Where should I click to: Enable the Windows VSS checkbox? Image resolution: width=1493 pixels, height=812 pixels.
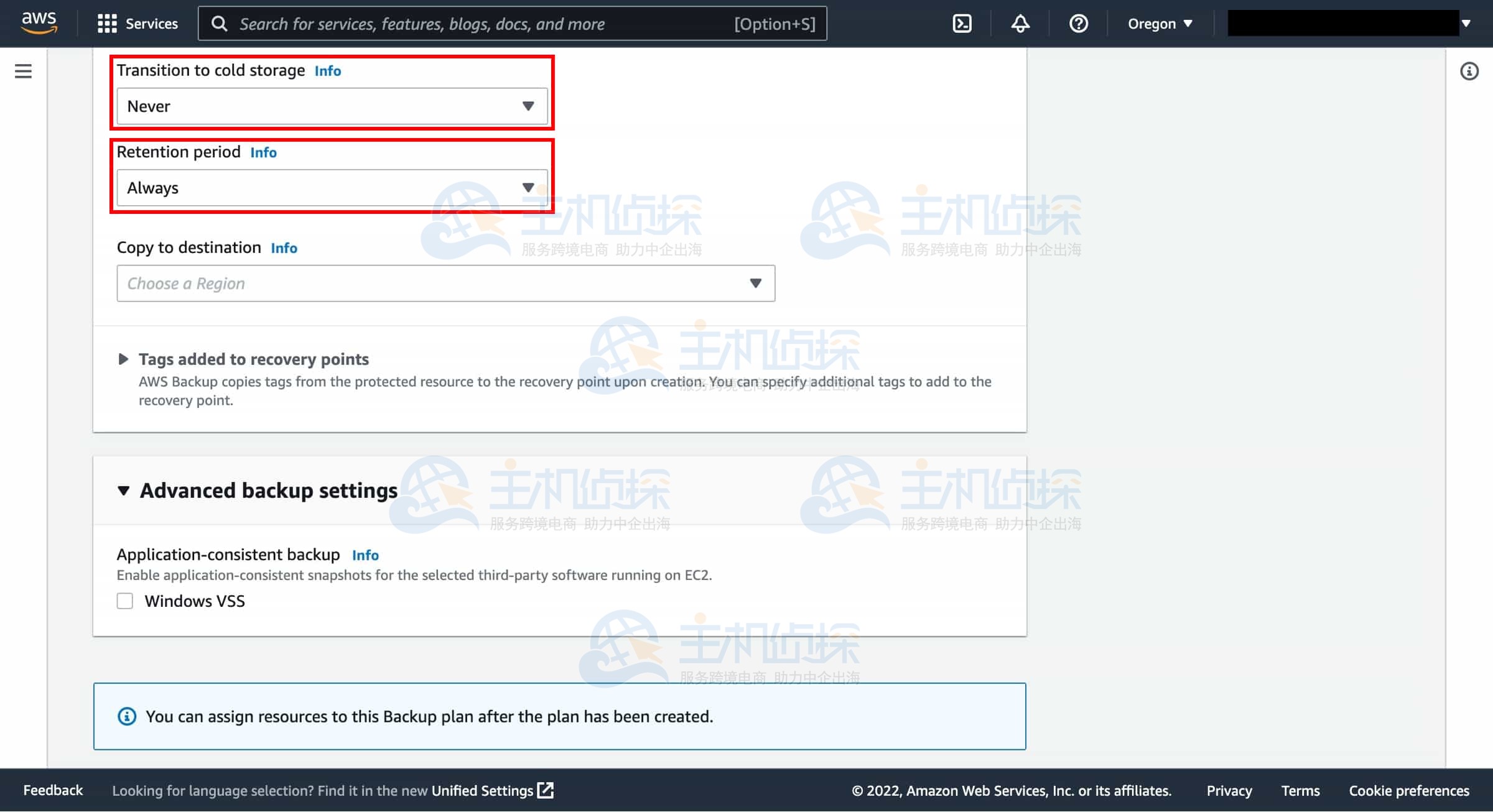[x=125, y=601]
